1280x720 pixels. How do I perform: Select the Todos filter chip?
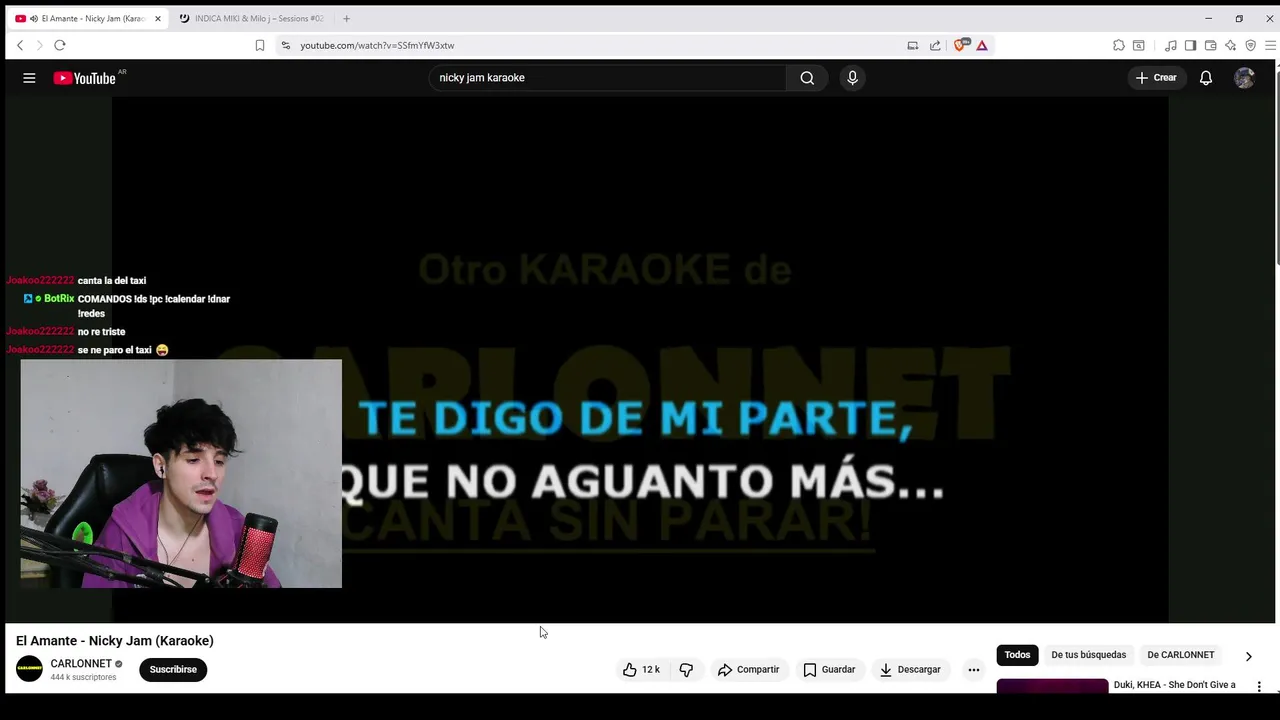tap(1017, 655)
